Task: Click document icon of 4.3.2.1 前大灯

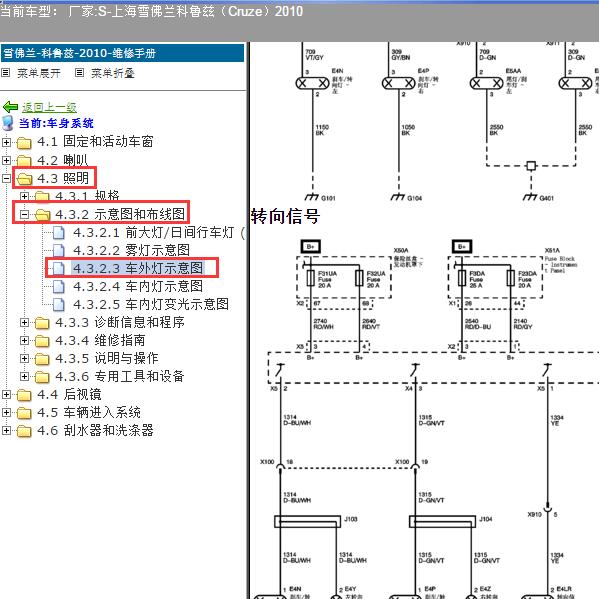Action: (x=58, y=232)
